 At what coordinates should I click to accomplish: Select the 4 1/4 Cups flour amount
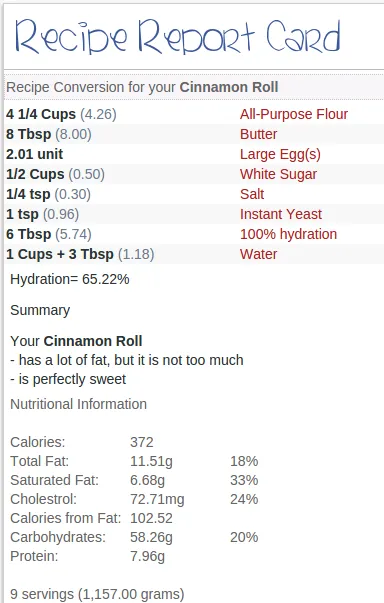pyautogui.click(x=41, y=114)
